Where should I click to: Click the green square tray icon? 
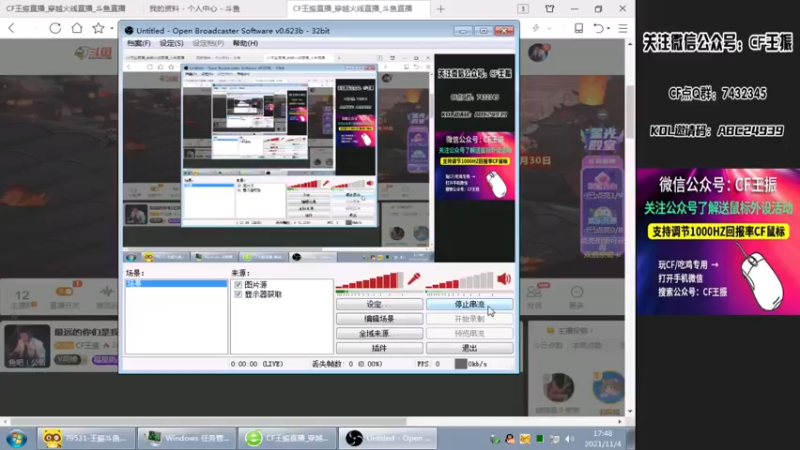point(540,439)
